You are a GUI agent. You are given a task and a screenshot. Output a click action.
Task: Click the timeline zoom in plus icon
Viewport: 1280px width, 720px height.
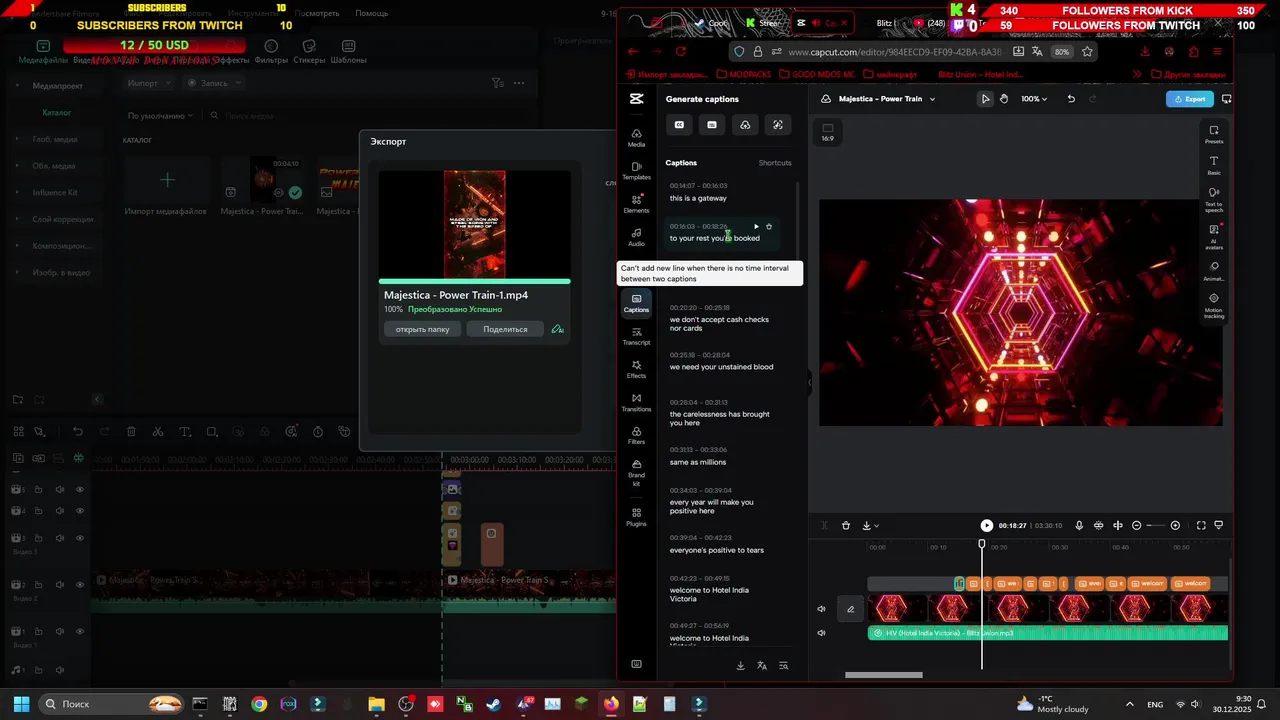[x=1175, y=526]
